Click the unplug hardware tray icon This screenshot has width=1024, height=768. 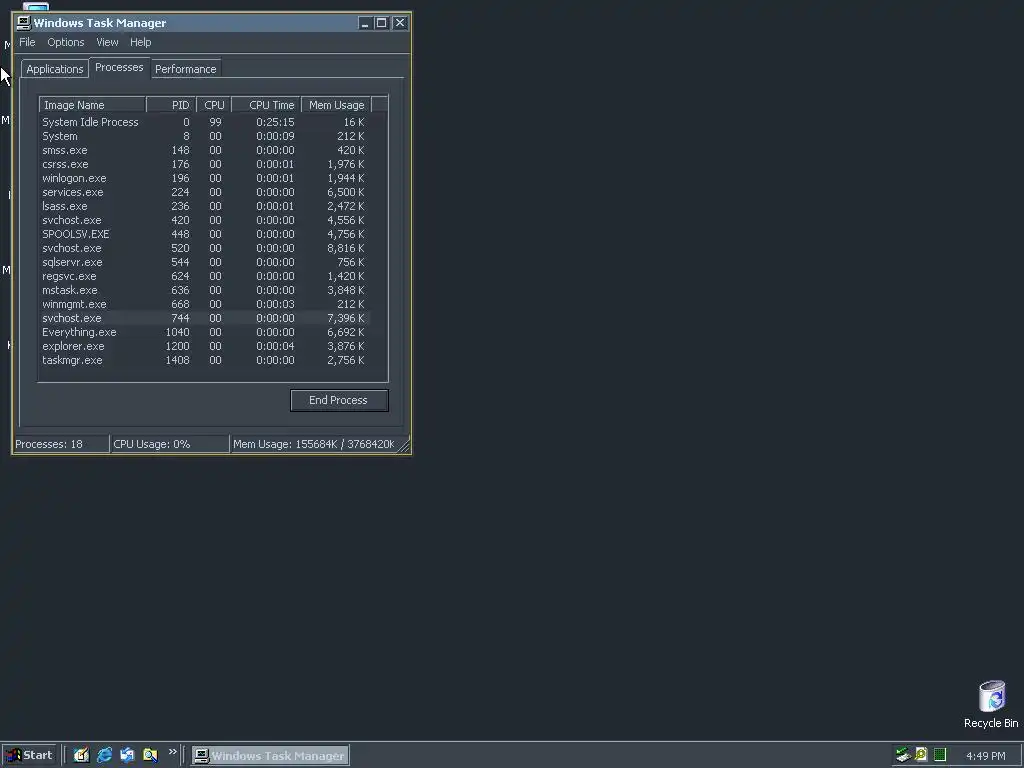[x=903, y=755]
